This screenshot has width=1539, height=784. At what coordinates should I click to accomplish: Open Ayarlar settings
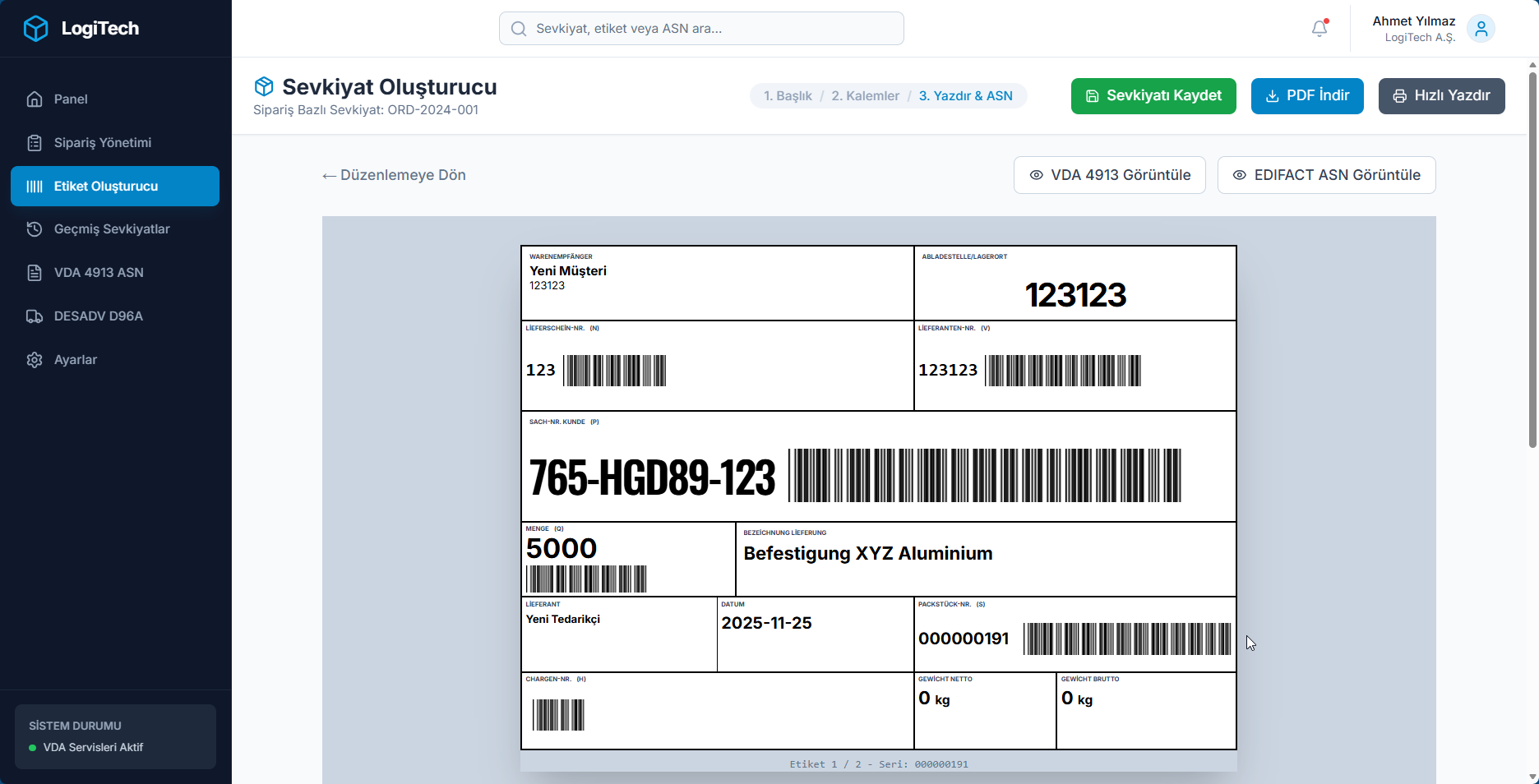coord(115,360)
